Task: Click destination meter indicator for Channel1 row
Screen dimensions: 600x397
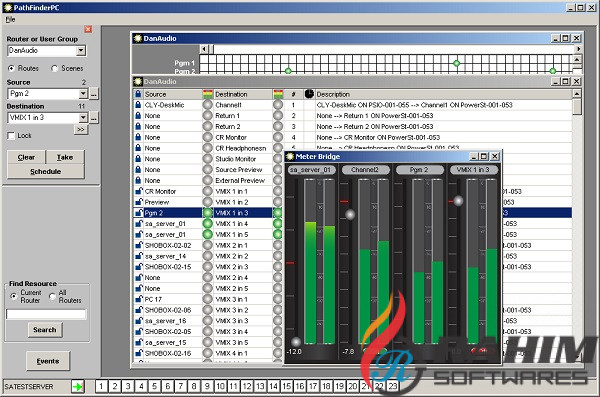Action: pyautogui.click(x=278, y=105)
